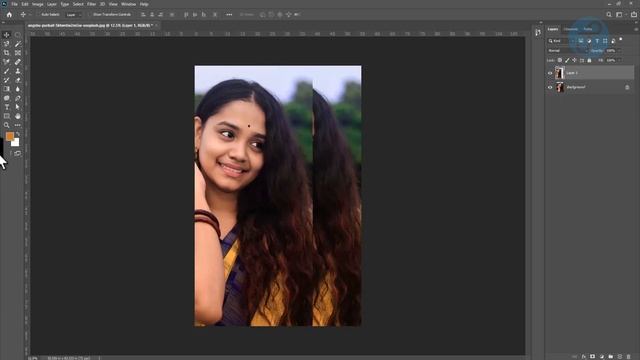
Task: Hide Background layer visibility eye
Action: pos(550,87)
